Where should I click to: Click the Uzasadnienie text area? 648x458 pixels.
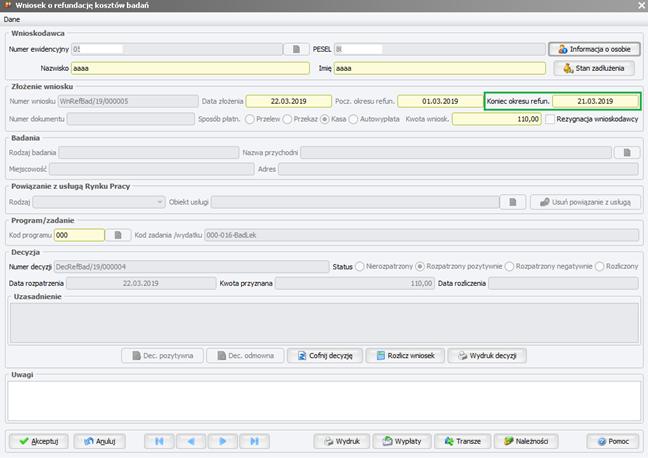[324, 323]
